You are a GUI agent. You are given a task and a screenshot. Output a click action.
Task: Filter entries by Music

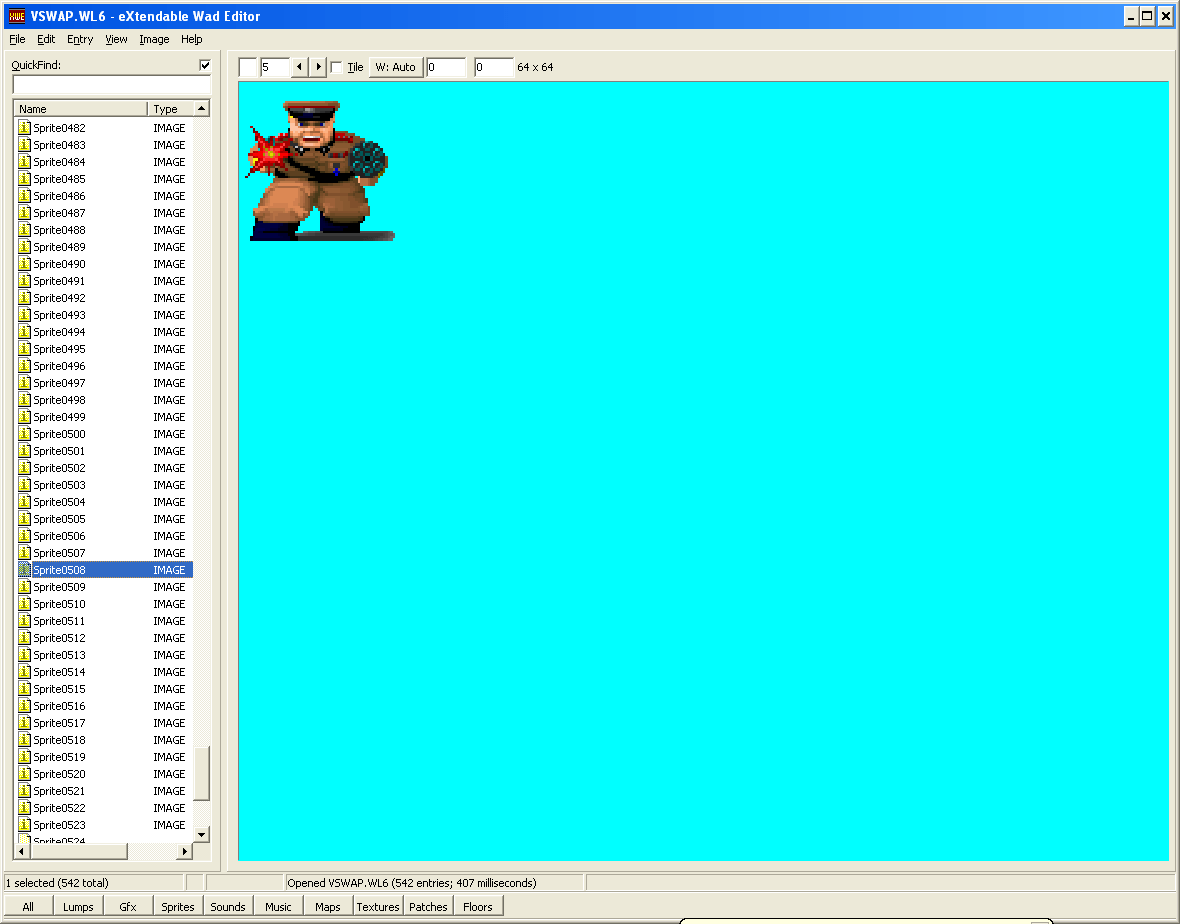[278, 907]
